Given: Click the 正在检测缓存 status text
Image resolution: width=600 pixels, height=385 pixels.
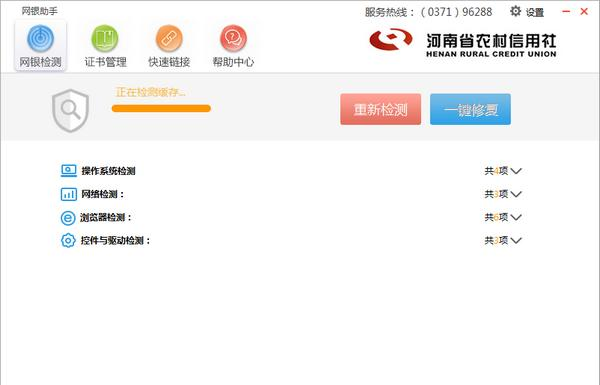Looking at the screenshot, I should point(150,92).
